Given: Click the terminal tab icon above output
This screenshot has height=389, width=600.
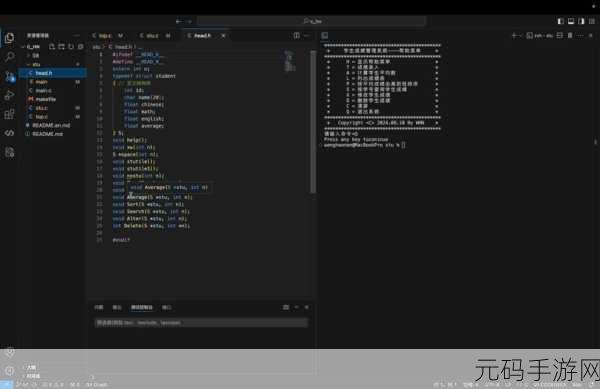Looking at the screenshot, I should (324, 36).
